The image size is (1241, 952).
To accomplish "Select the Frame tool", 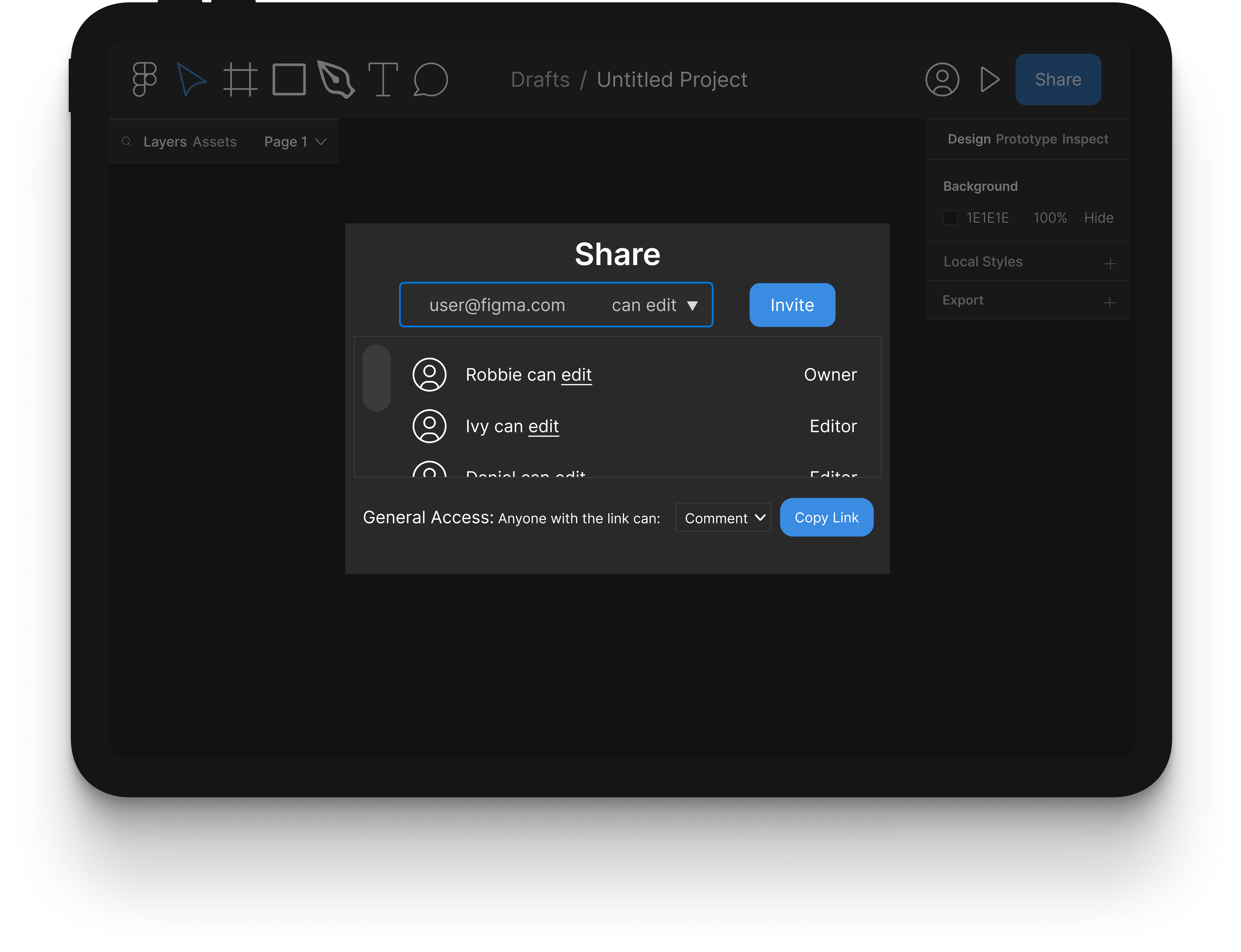I will [x=240, y=79].
